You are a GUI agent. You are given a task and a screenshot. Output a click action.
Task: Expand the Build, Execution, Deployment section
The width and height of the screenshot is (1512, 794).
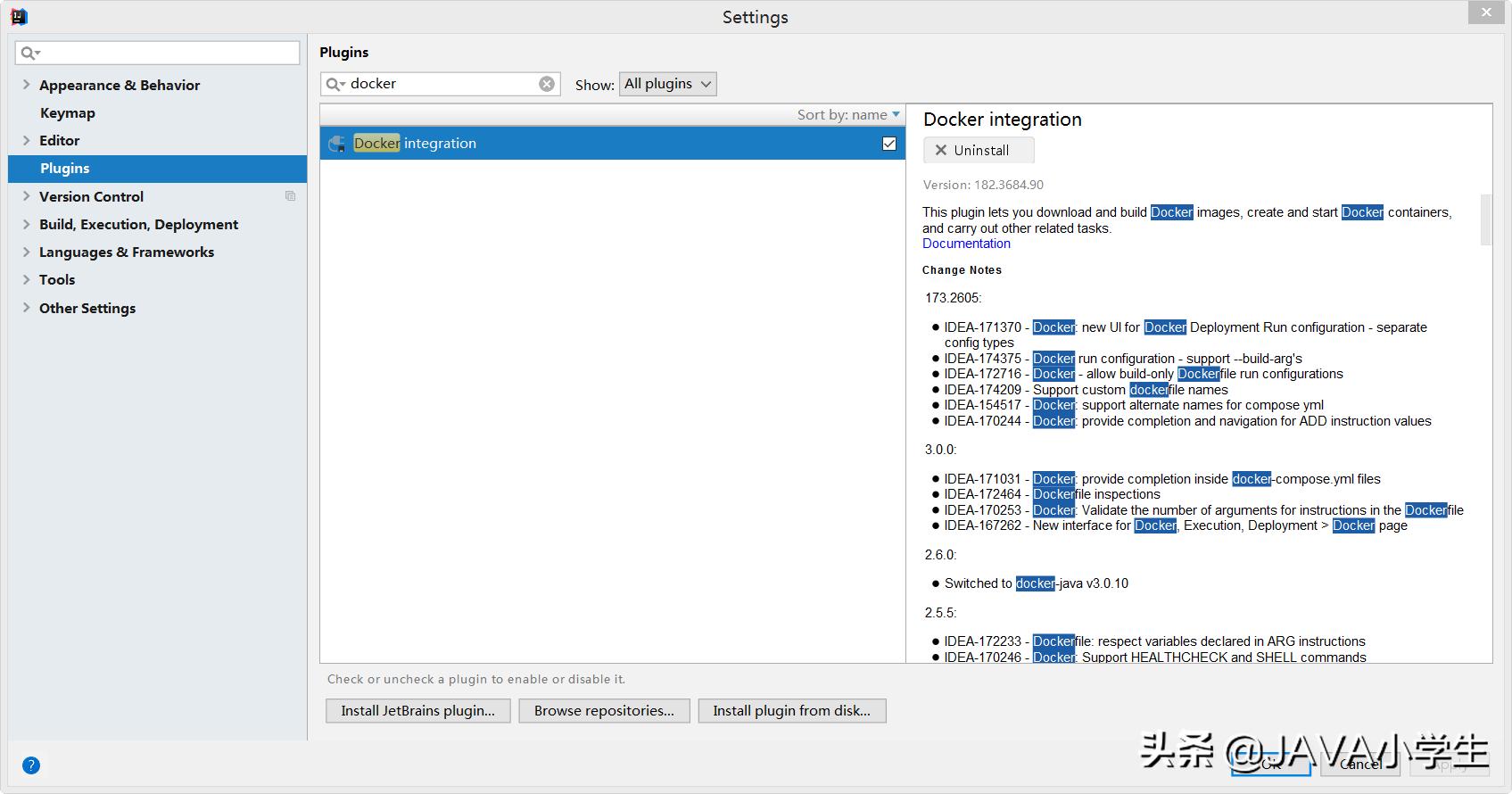[26, 224]
